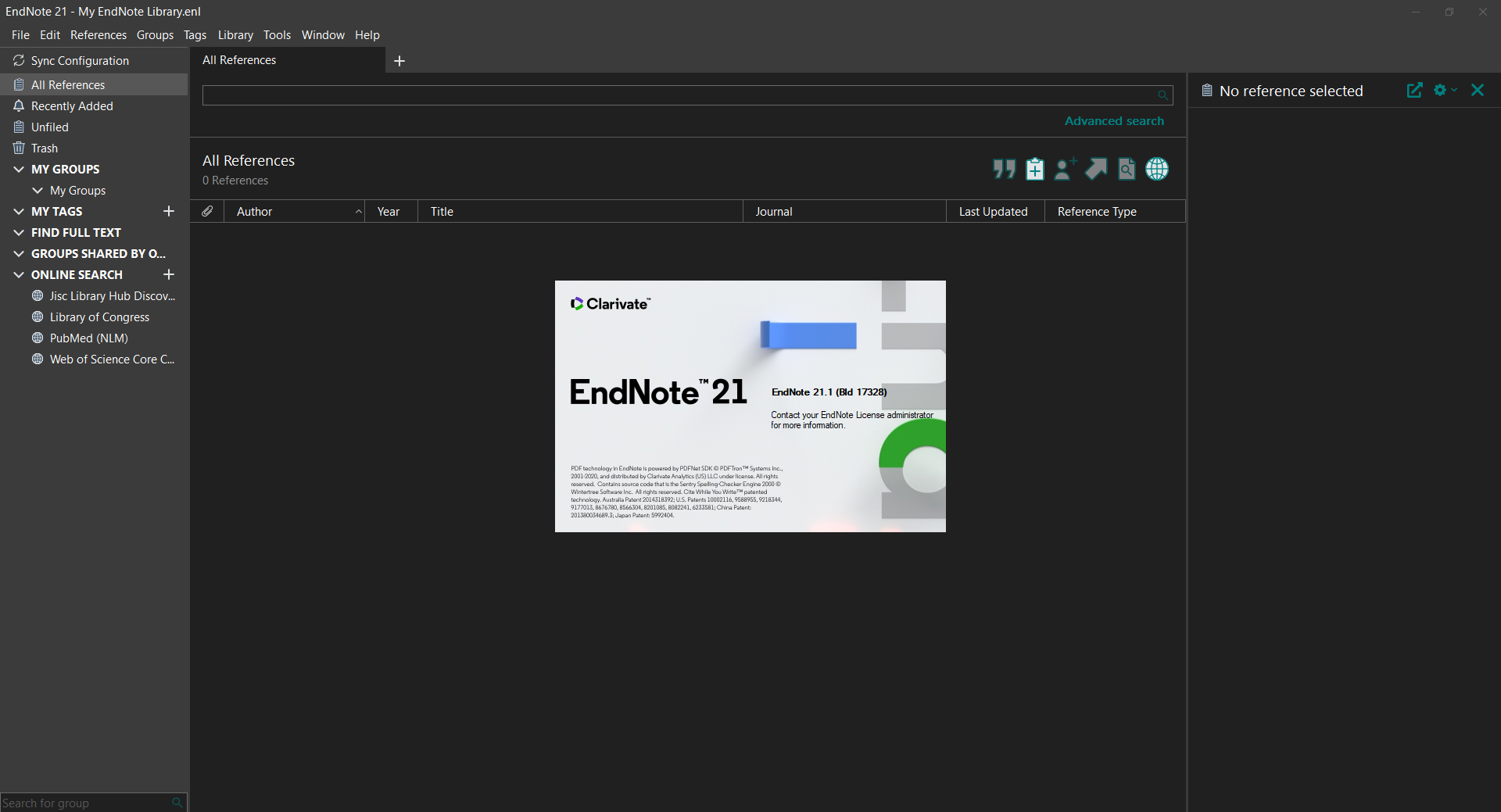Open the Edit menu
Viewport: 1501px width, 812px height.
[50, 35]
